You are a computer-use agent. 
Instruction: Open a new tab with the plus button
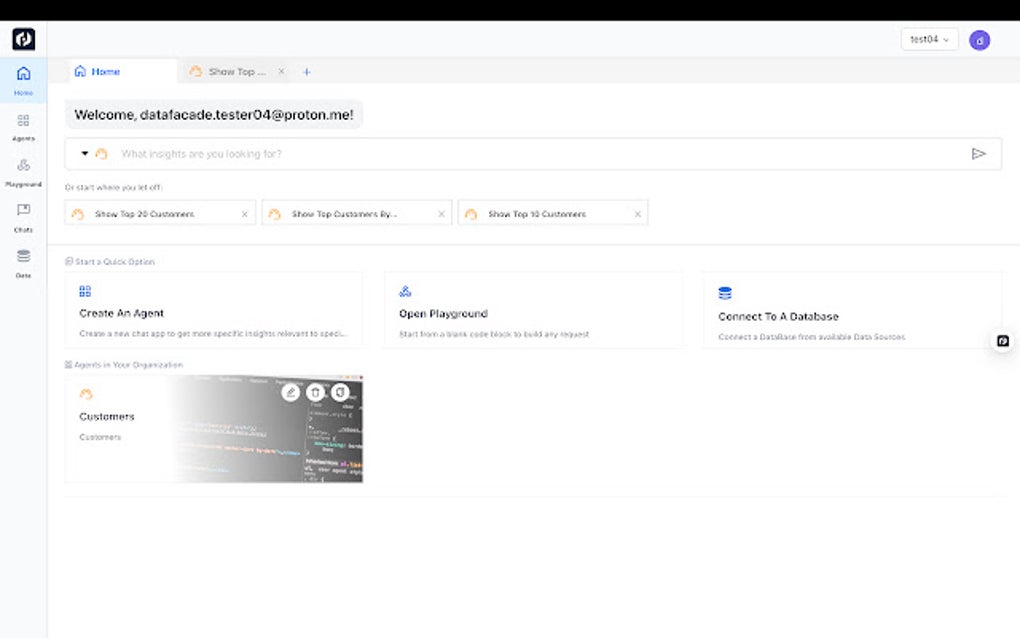307,71
